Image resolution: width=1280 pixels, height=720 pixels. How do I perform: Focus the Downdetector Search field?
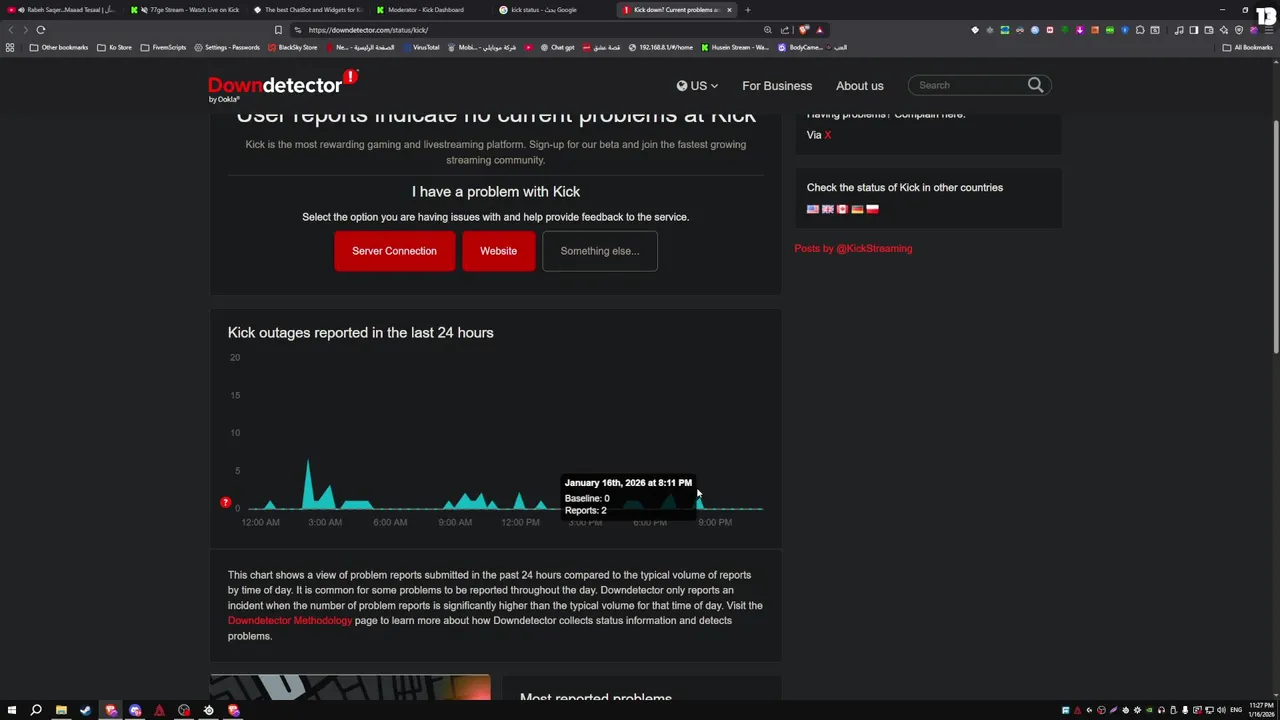coord(968,85)
